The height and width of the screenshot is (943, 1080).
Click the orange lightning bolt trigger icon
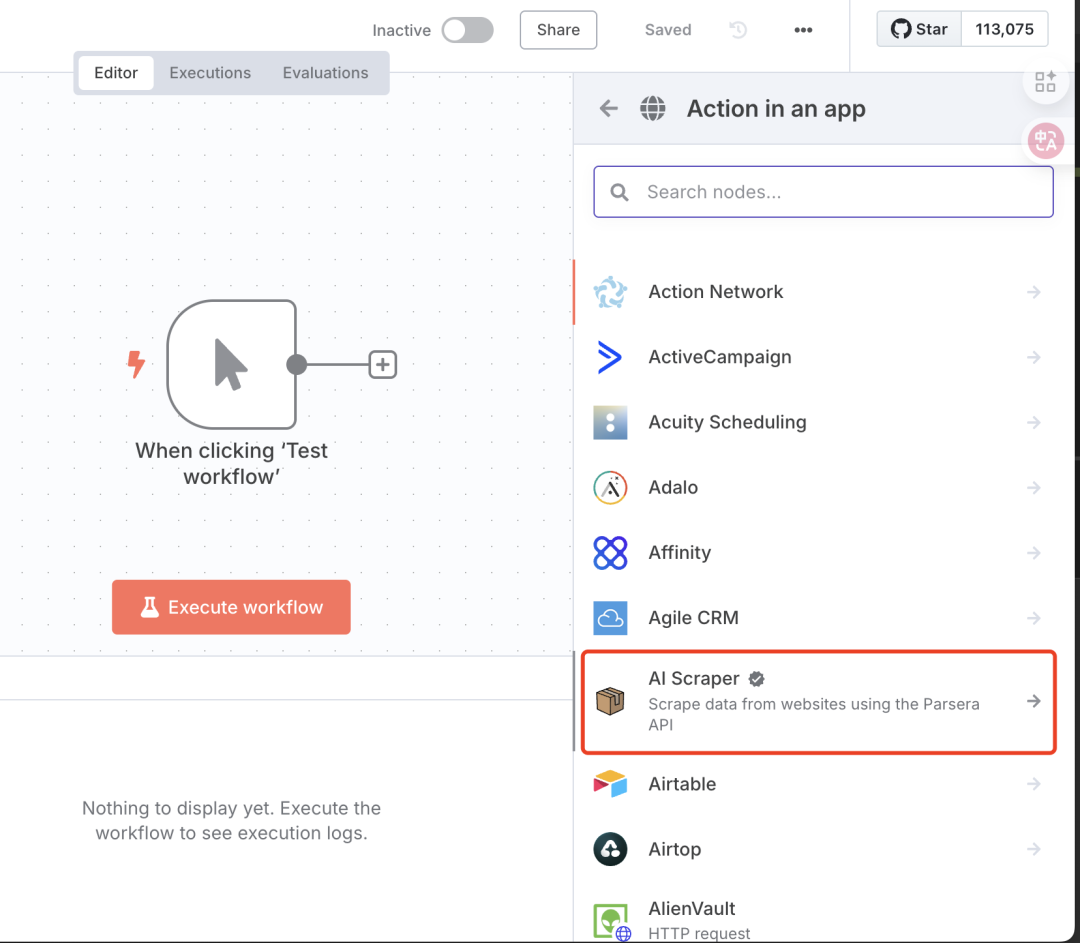pos(136,364)
